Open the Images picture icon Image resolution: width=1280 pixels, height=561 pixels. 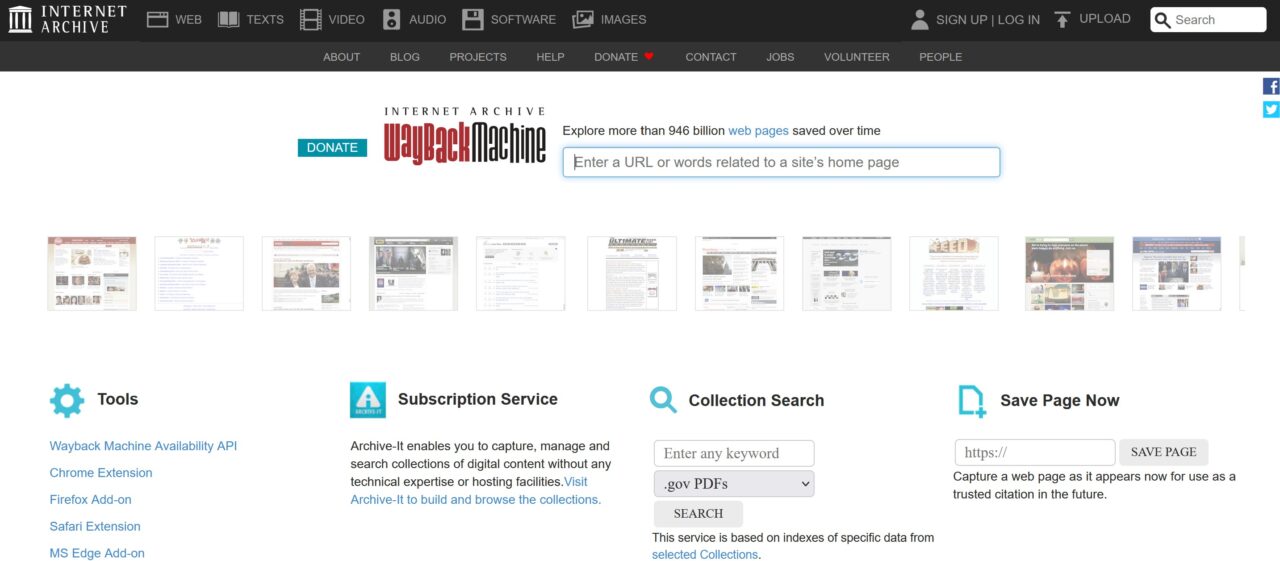tap(583, 19)
